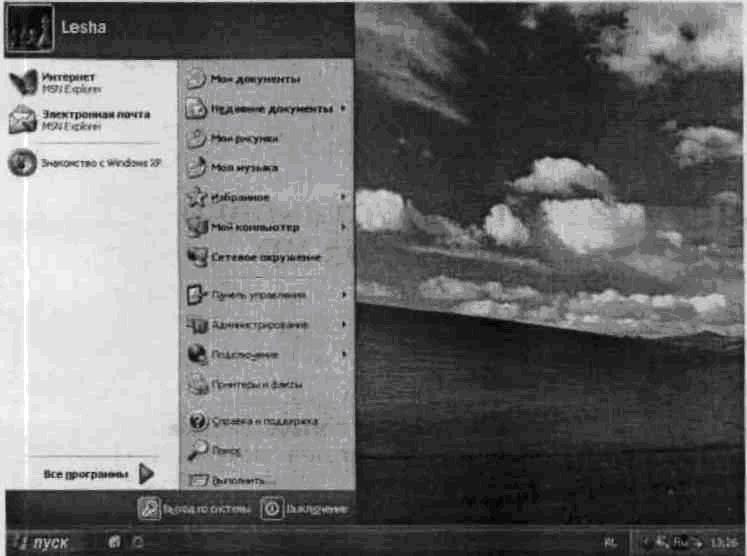The height and width of the screenshot is (556, 747).
Task: Expand the Администрирование submenu arrow
Action: point(343,324)
